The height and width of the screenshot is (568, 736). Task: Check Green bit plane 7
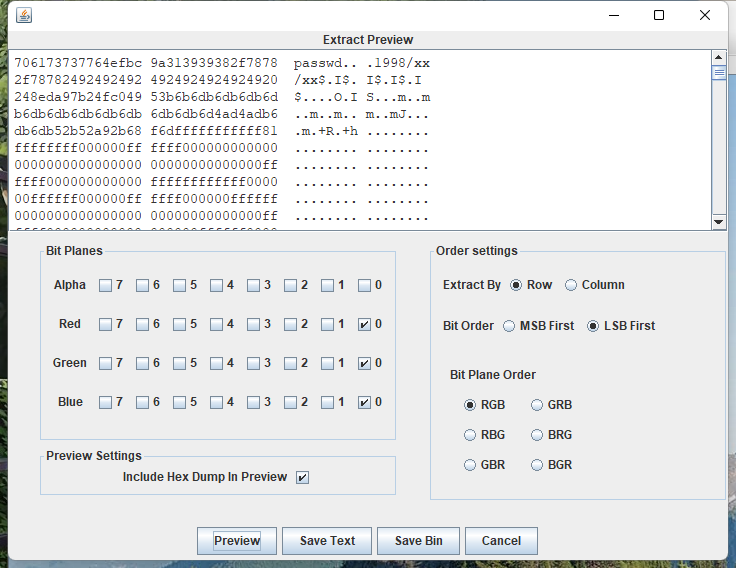tap(105, 363)
